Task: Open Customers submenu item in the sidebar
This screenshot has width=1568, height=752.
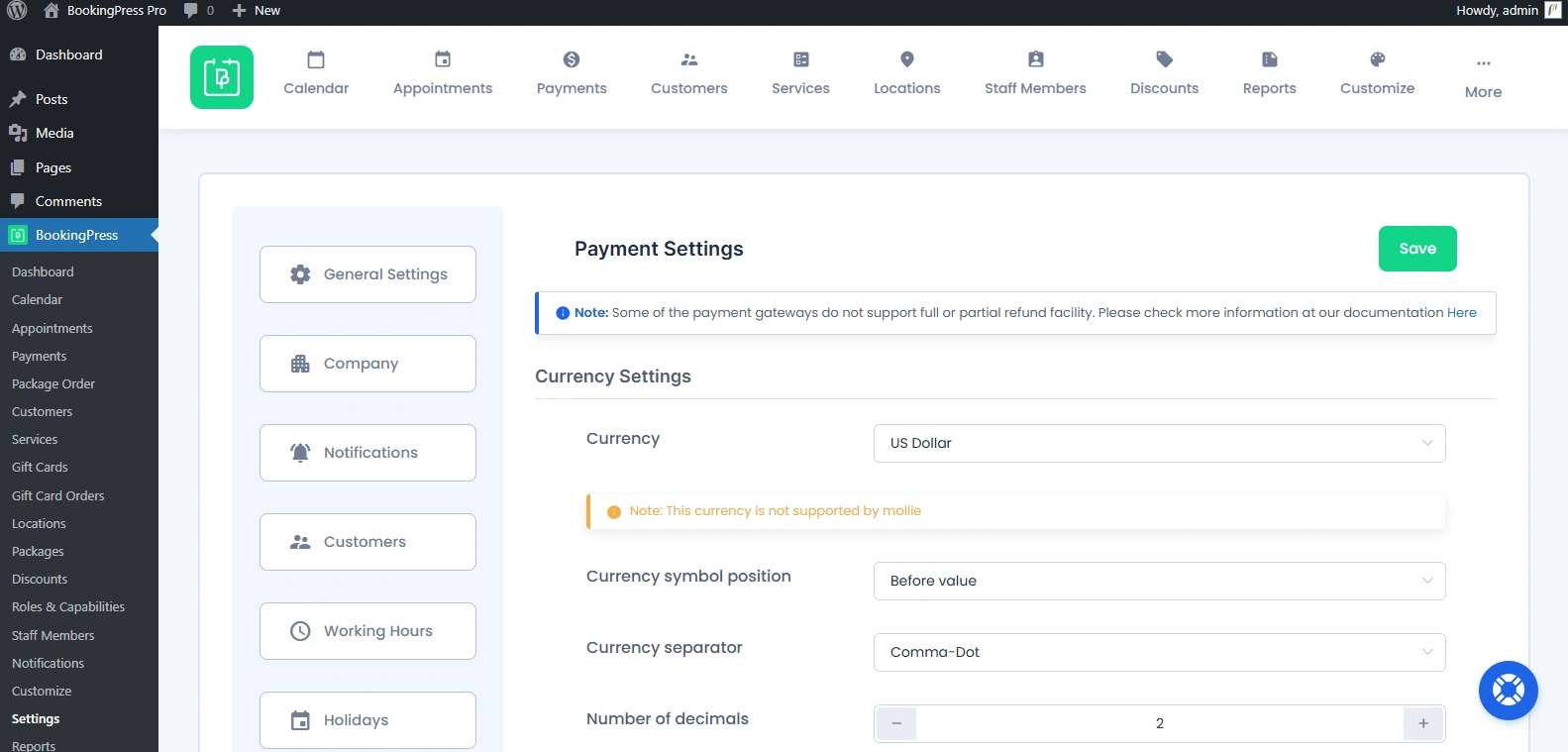Action: [42, 411]
